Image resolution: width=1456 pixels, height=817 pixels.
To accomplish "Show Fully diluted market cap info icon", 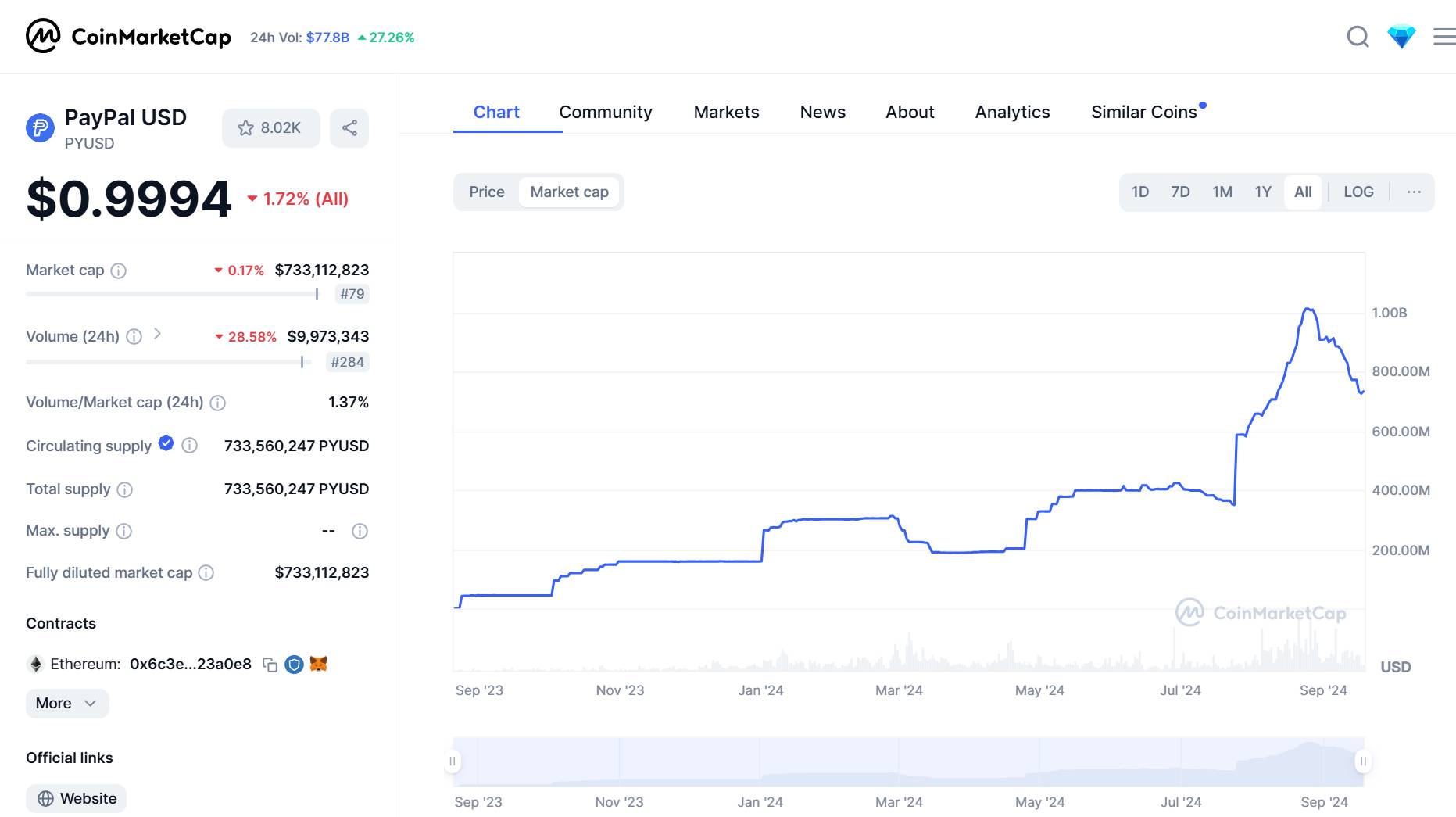I will click(x=206, y=573).
